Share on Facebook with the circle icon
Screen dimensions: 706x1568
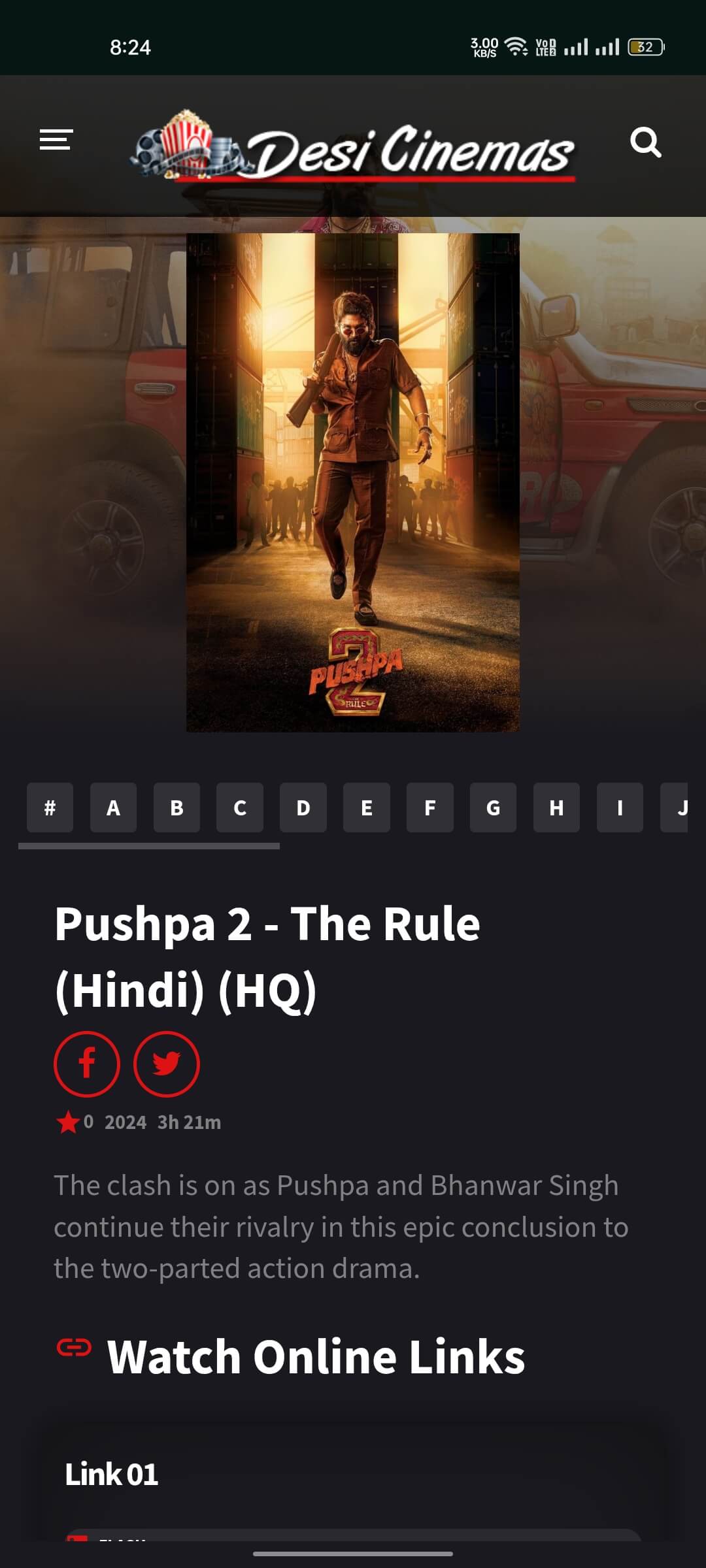pyautogui.click(x=87, y=1064)
